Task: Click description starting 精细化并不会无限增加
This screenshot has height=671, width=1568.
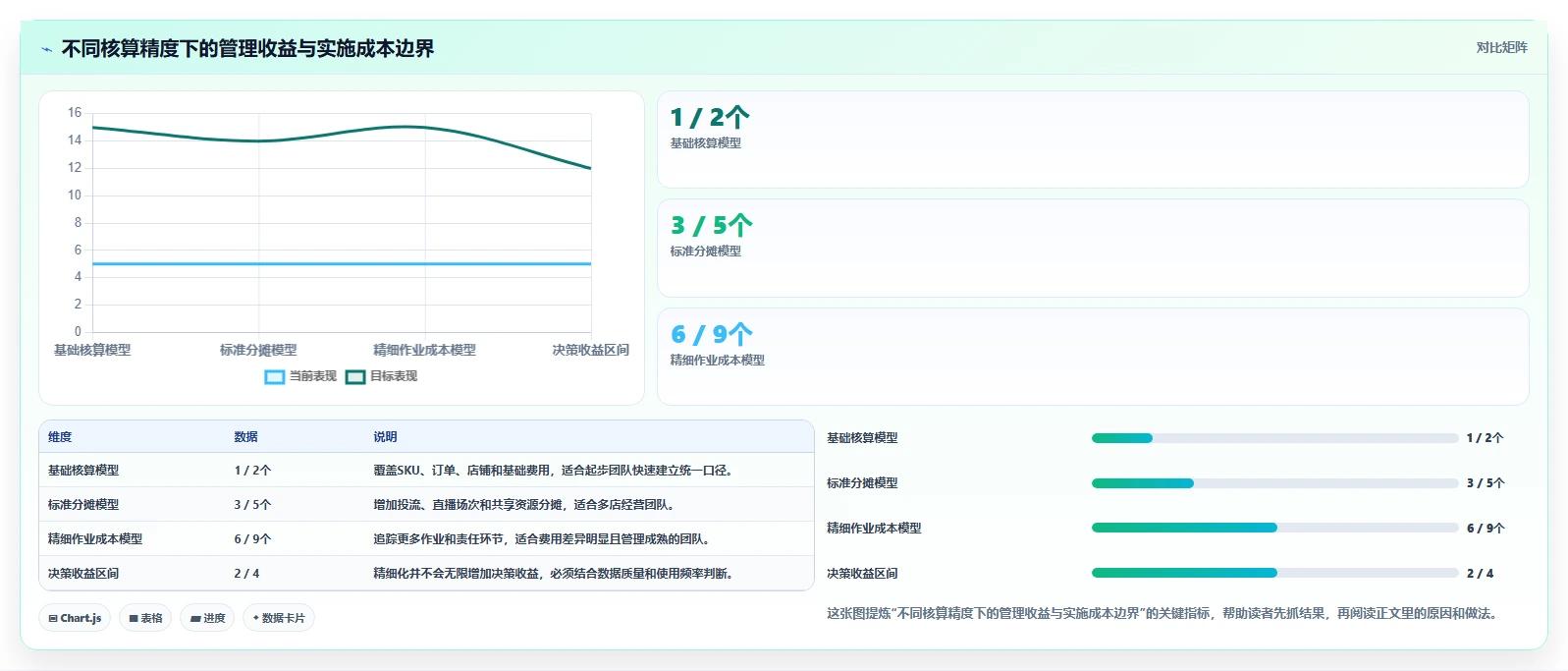Action: click(x=553, y=574)
